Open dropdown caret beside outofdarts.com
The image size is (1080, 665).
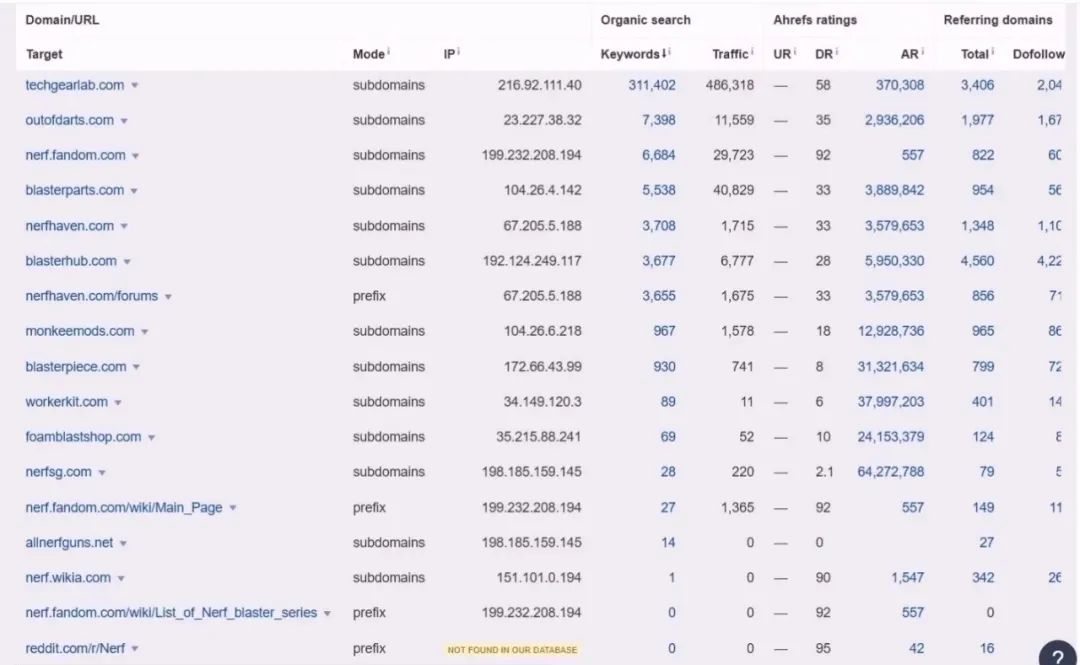pos(124,121)
